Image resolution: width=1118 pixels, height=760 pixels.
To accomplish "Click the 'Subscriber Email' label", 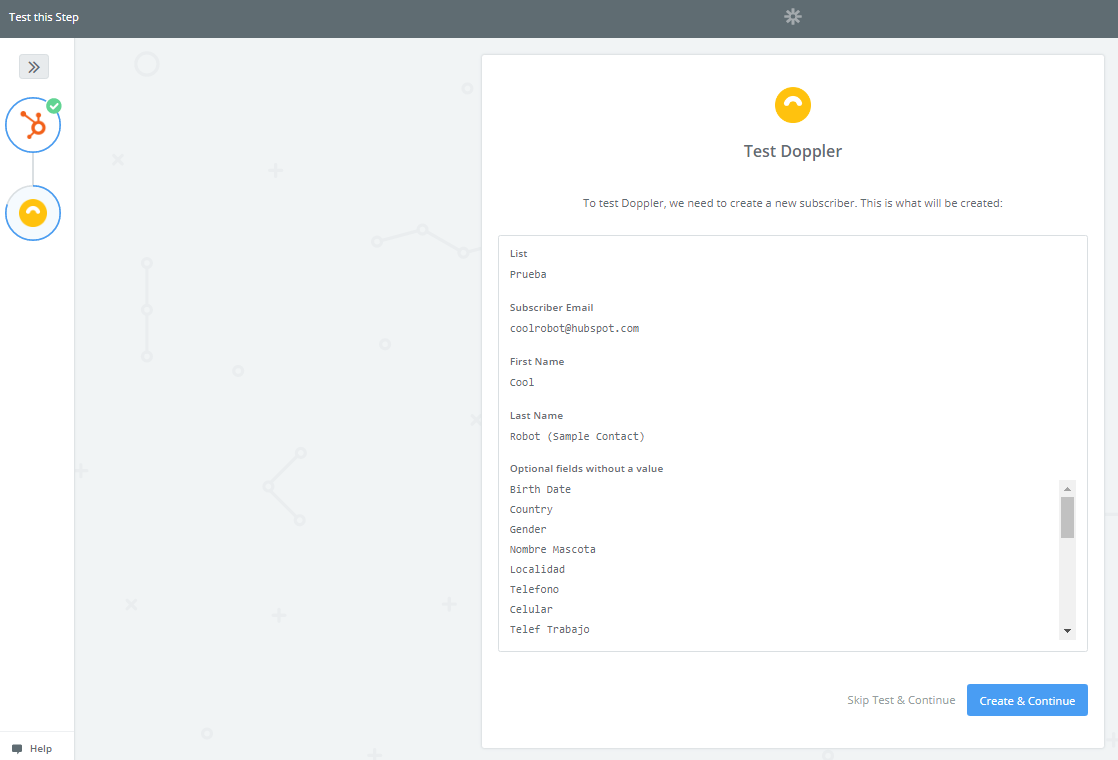I will 551,308.
